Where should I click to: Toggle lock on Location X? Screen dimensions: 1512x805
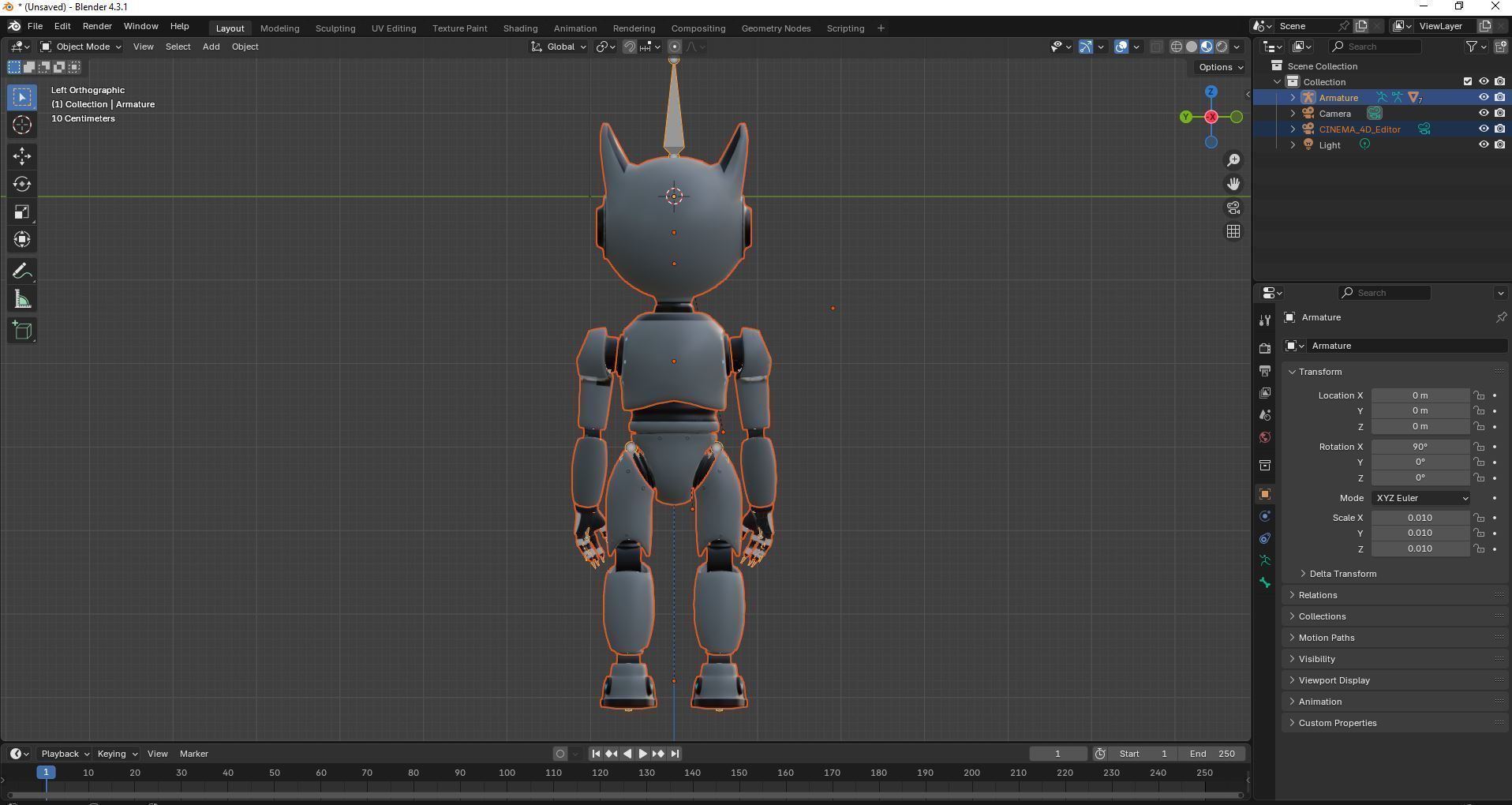coord(1479,395)
